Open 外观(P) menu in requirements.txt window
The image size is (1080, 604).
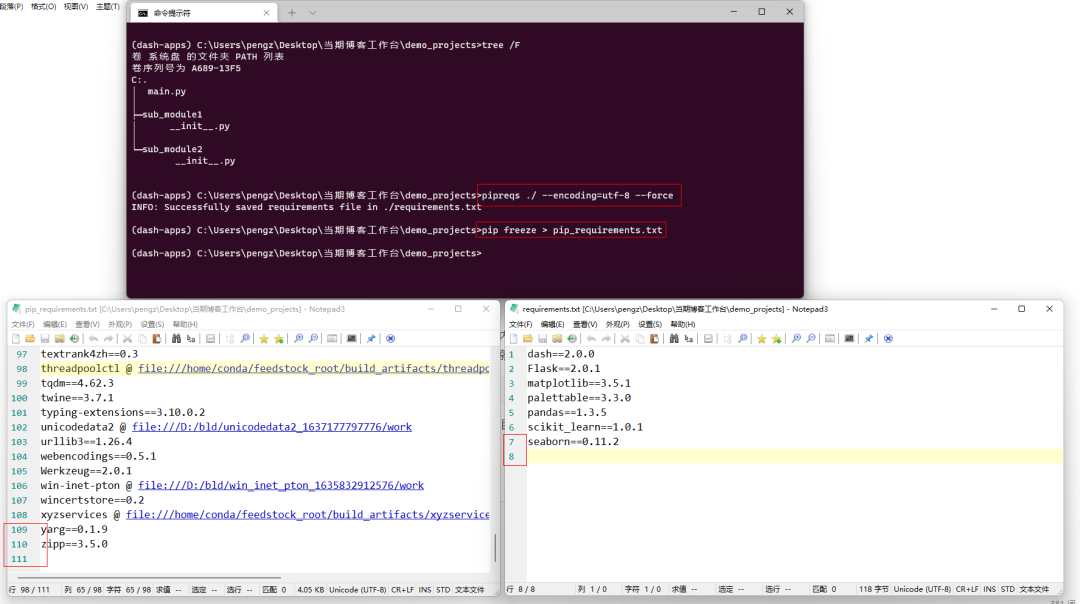(x=617, y=324)
